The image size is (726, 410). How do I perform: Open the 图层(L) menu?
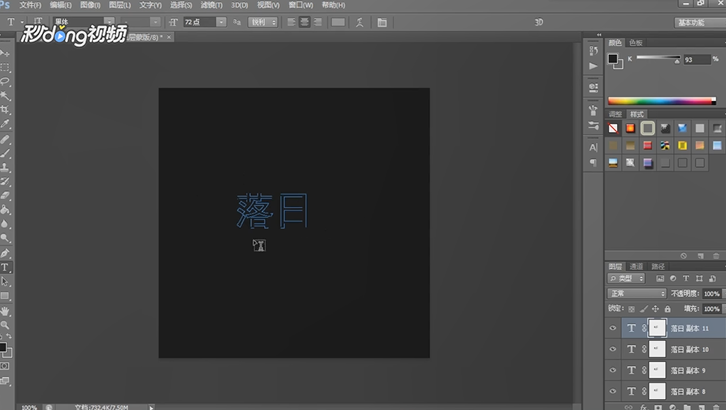pos(119,5)
